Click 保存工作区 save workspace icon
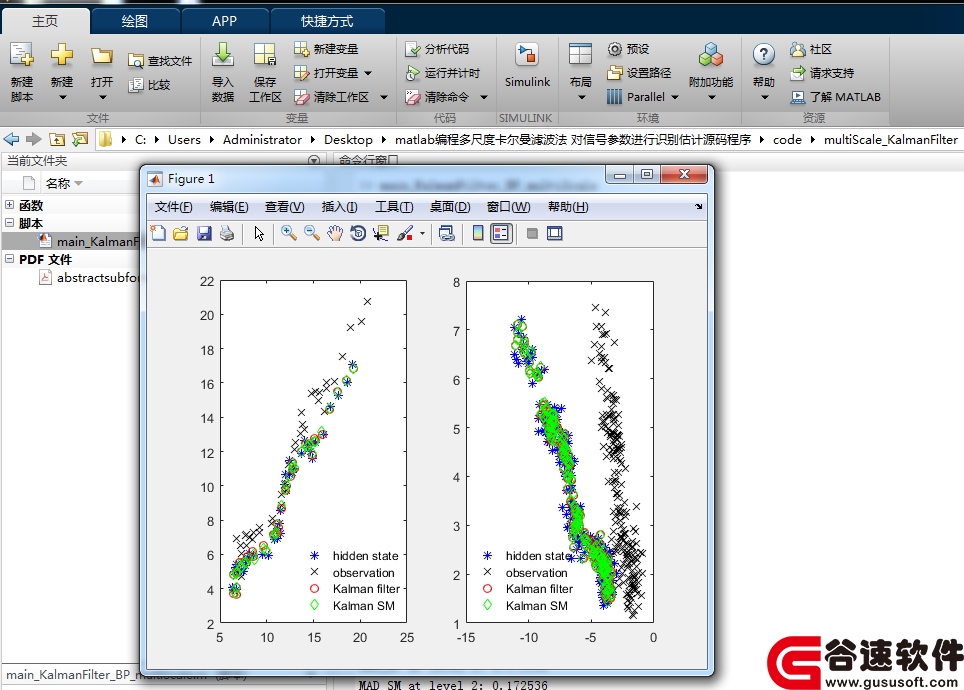964x690 pixels. tap(265, 55)
